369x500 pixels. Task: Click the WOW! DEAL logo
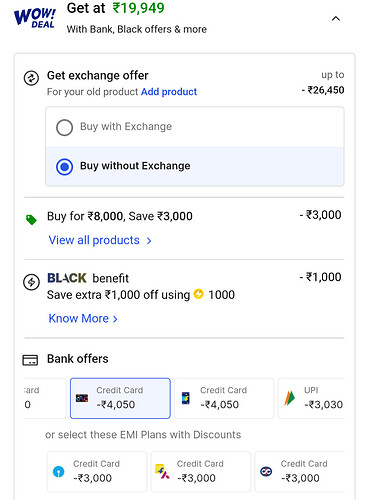pos(35,18)
